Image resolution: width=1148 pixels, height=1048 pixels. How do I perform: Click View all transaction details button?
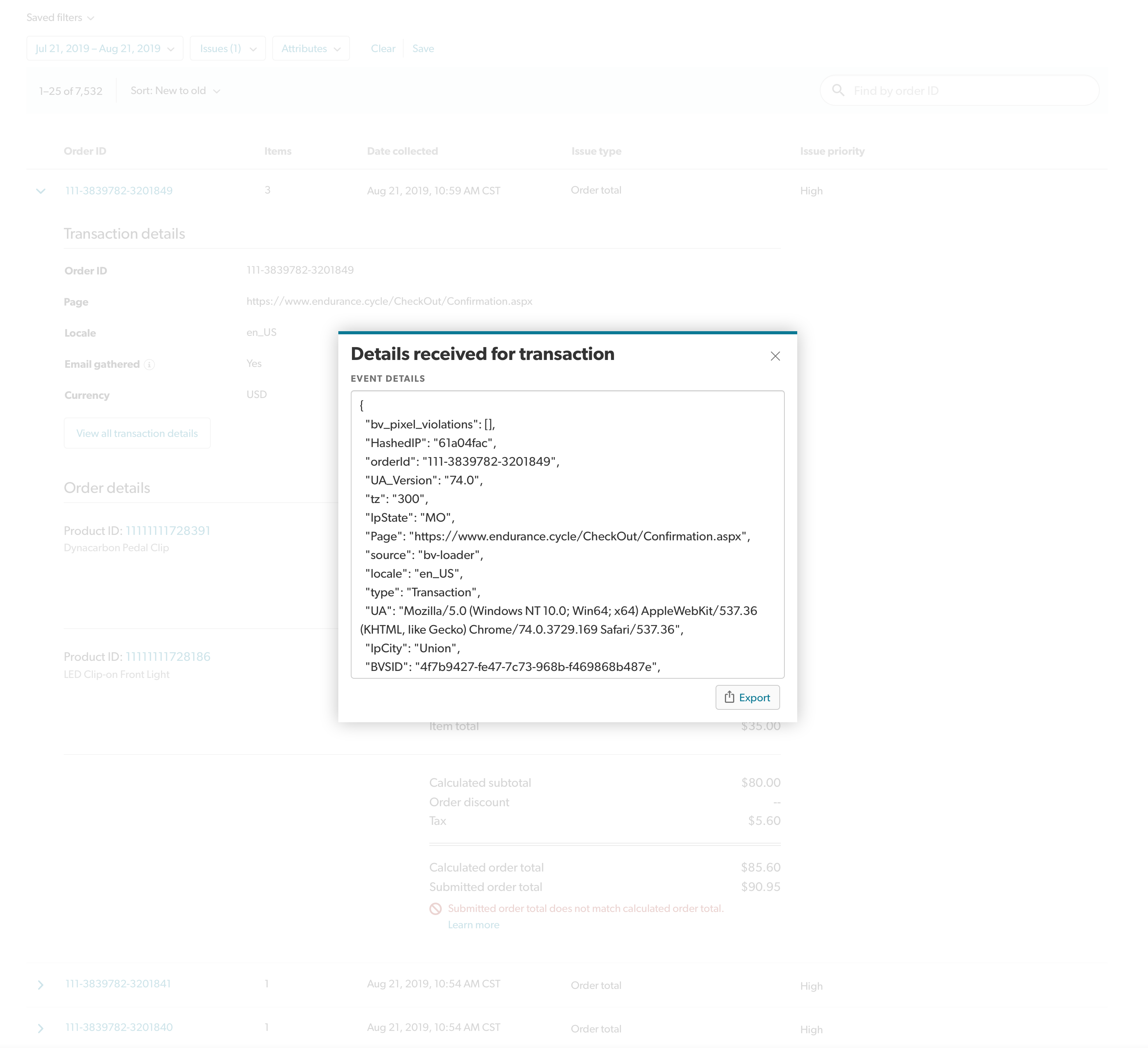click(x=137, y=433)
